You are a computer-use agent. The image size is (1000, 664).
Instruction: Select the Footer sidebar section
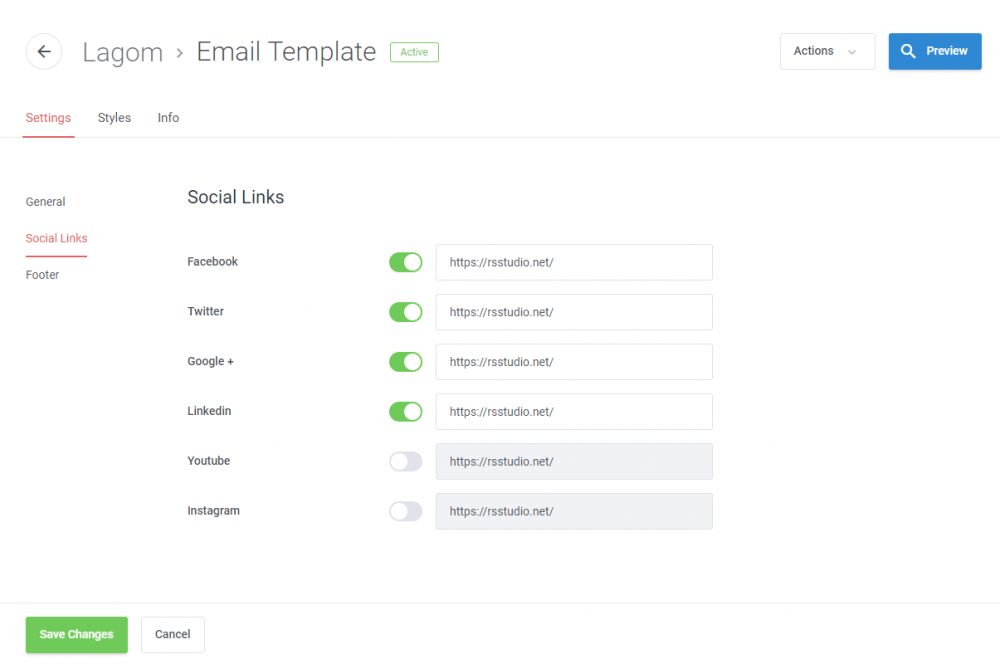[42, 274]
